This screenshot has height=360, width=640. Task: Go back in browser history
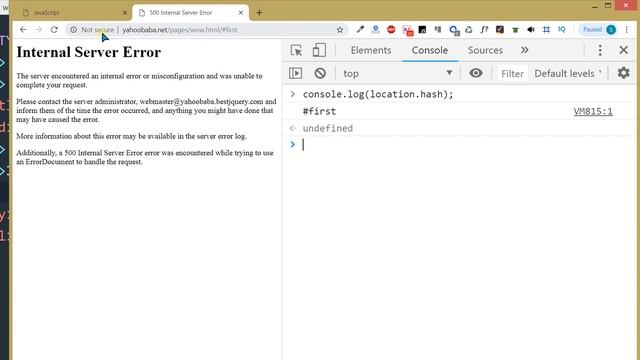tap(23, 29)
